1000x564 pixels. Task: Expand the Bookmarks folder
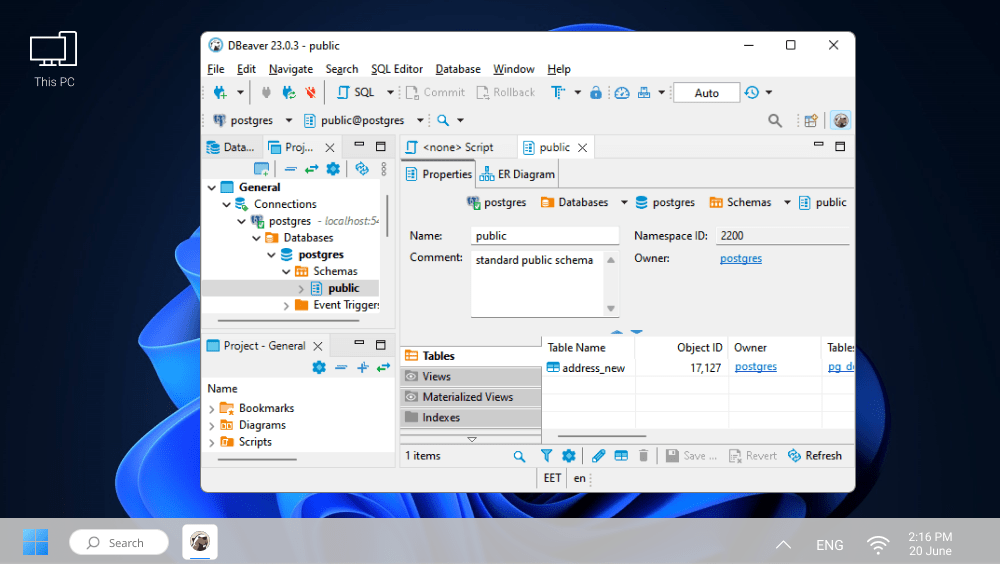click(x=212, y=409)
